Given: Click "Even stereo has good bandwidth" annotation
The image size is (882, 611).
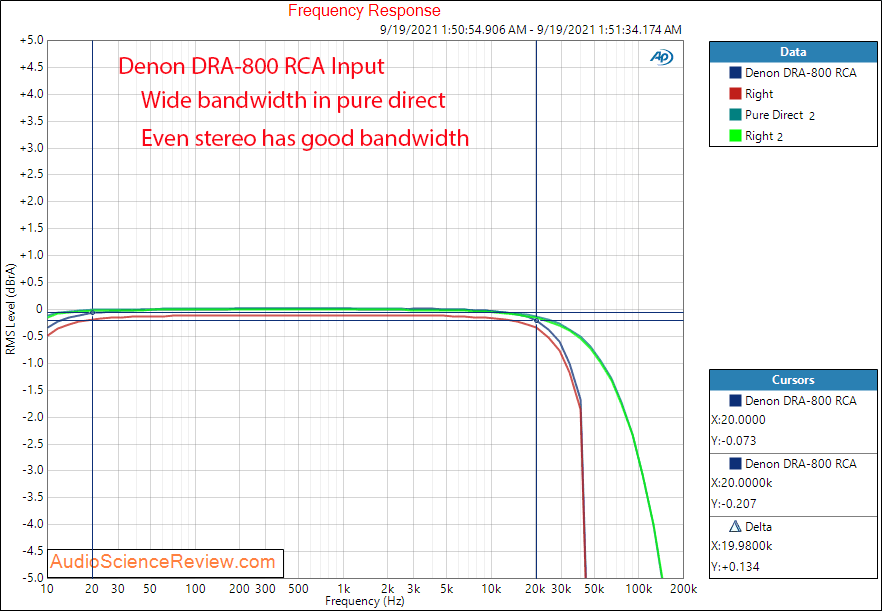Looking at the screenshot, I should pyautogui.click(x=305, y=138).
